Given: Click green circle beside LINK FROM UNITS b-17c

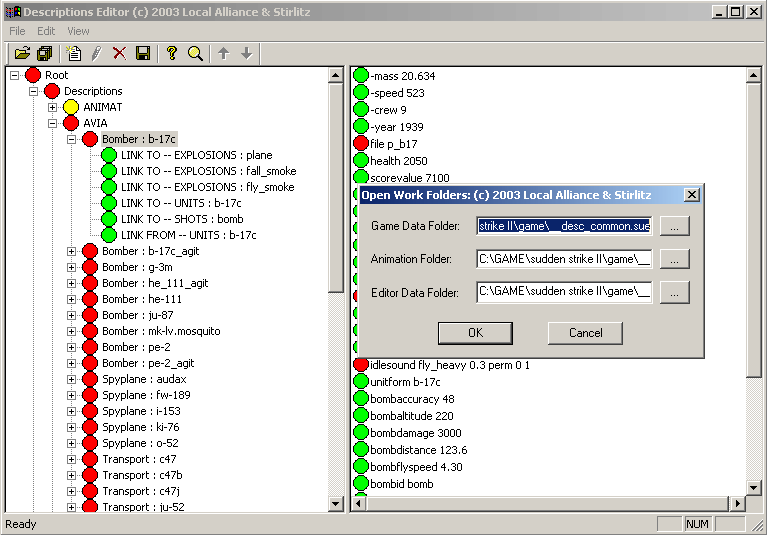Looking at the screenshot, I should (109, 235).
